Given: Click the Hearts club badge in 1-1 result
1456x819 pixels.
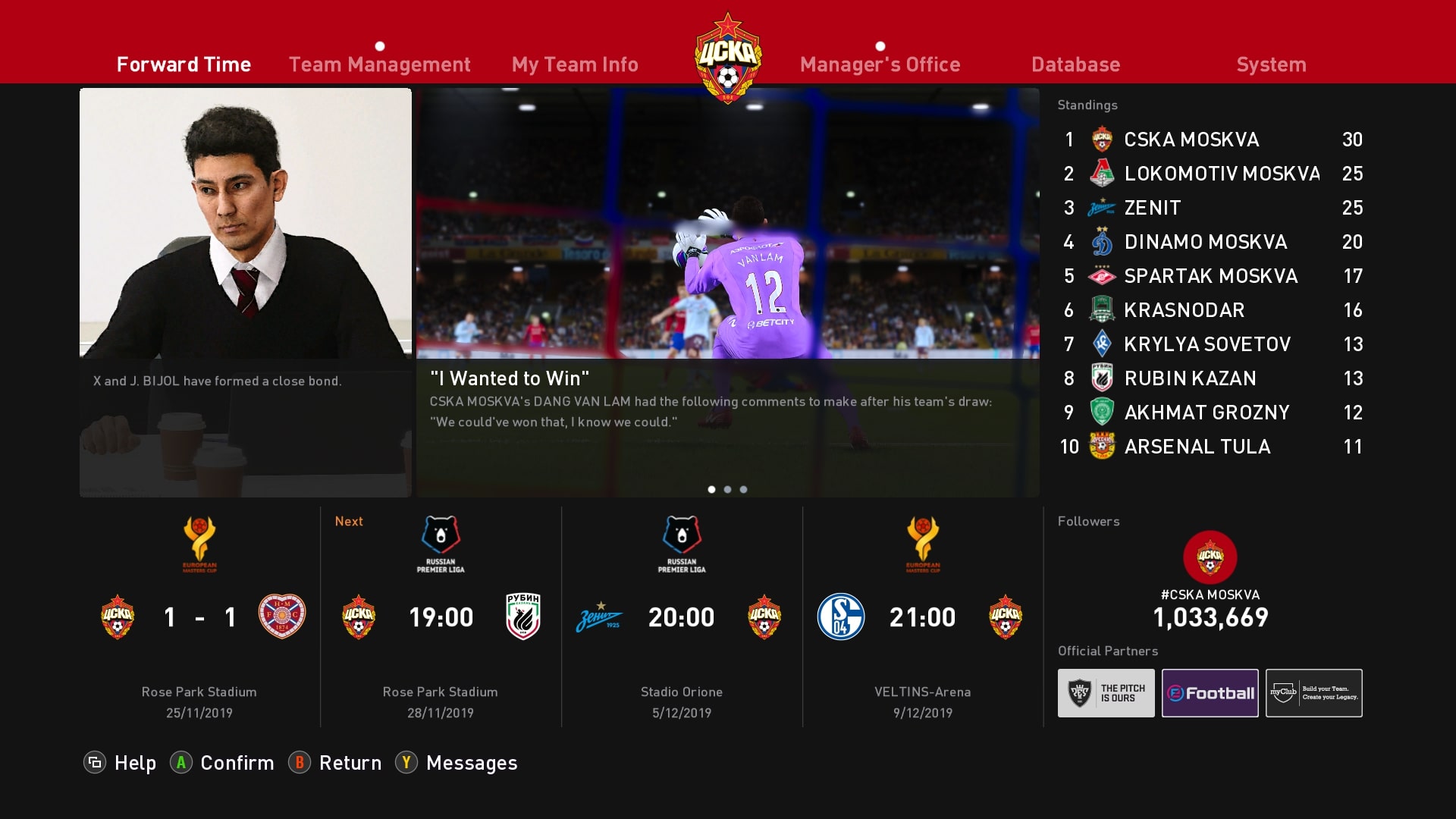Looking at the screenshot, I should (282, 617).
